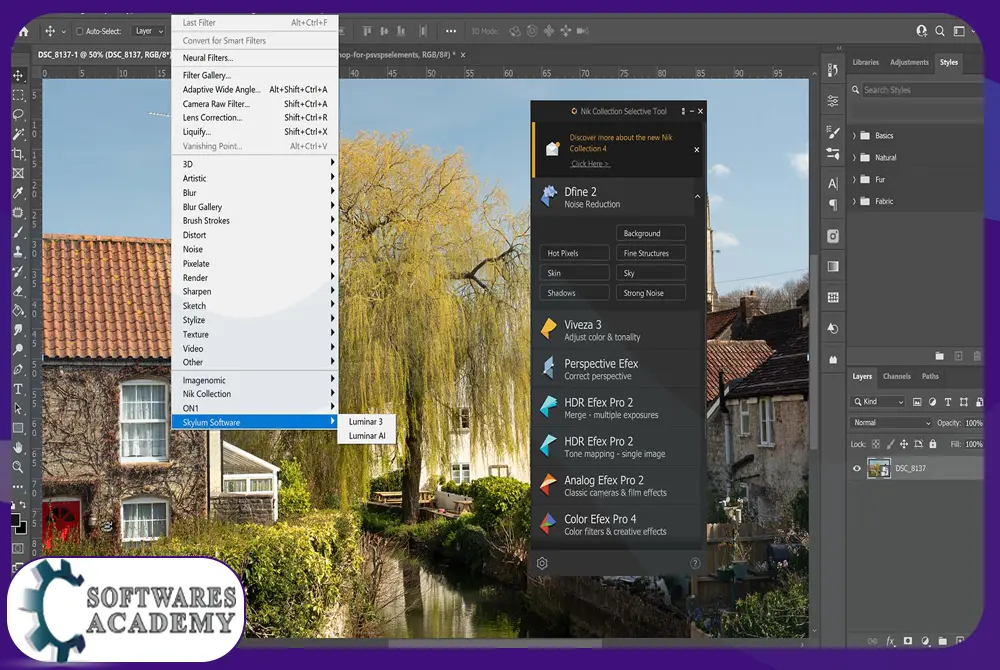The image size is (1000, 670).
Task: Open the Blur Gallery submenu
Action: 254,207
